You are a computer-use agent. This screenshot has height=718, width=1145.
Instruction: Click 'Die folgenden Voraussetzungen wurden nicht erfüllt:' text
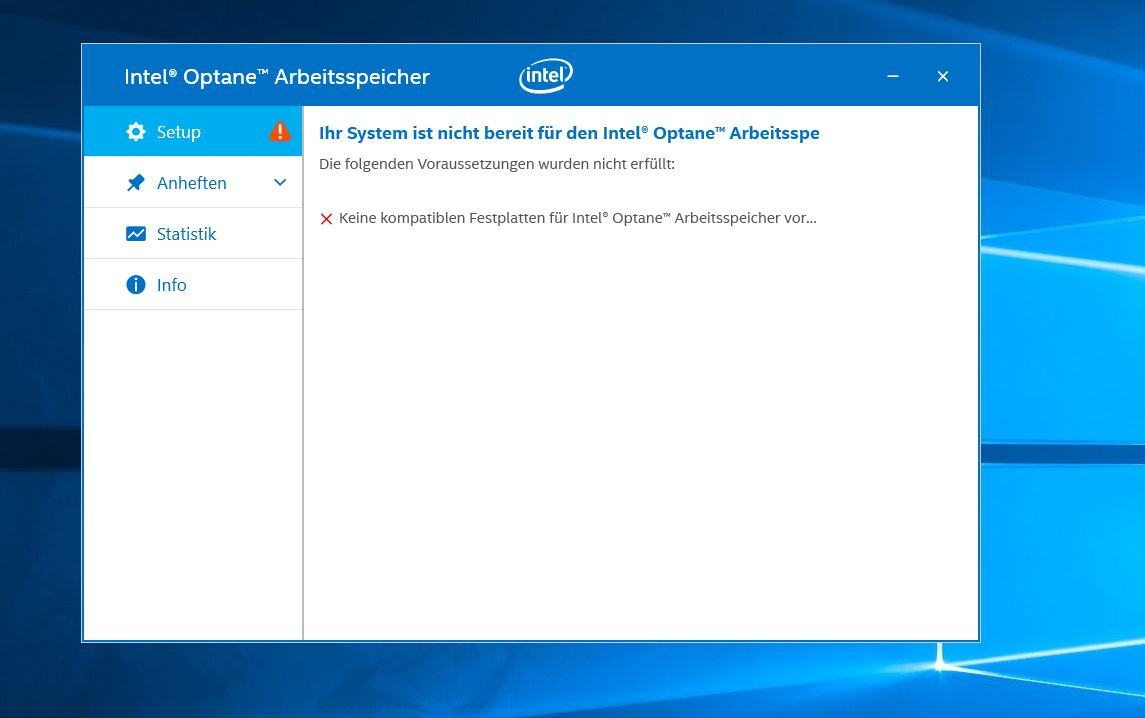497,164
